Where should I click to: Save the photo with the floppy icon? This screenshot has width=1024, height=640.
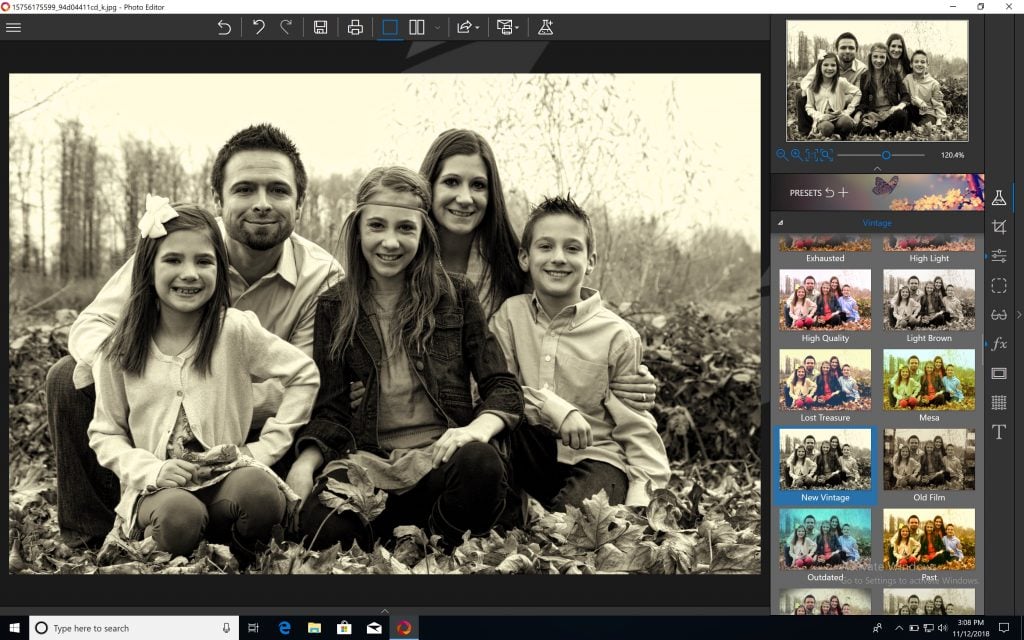click(x=321, y=27)
